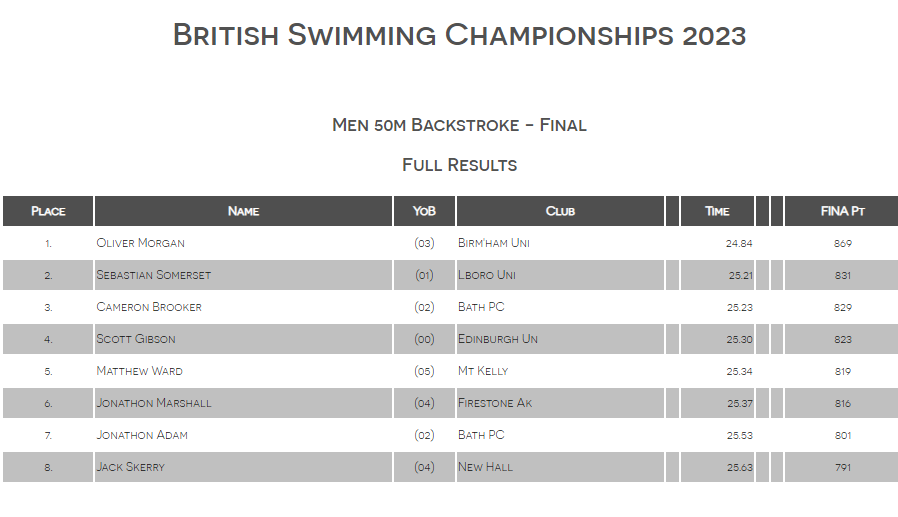The image size is (898, 517).
Task: Click FINA points value 869
Action: coord(842,243)
